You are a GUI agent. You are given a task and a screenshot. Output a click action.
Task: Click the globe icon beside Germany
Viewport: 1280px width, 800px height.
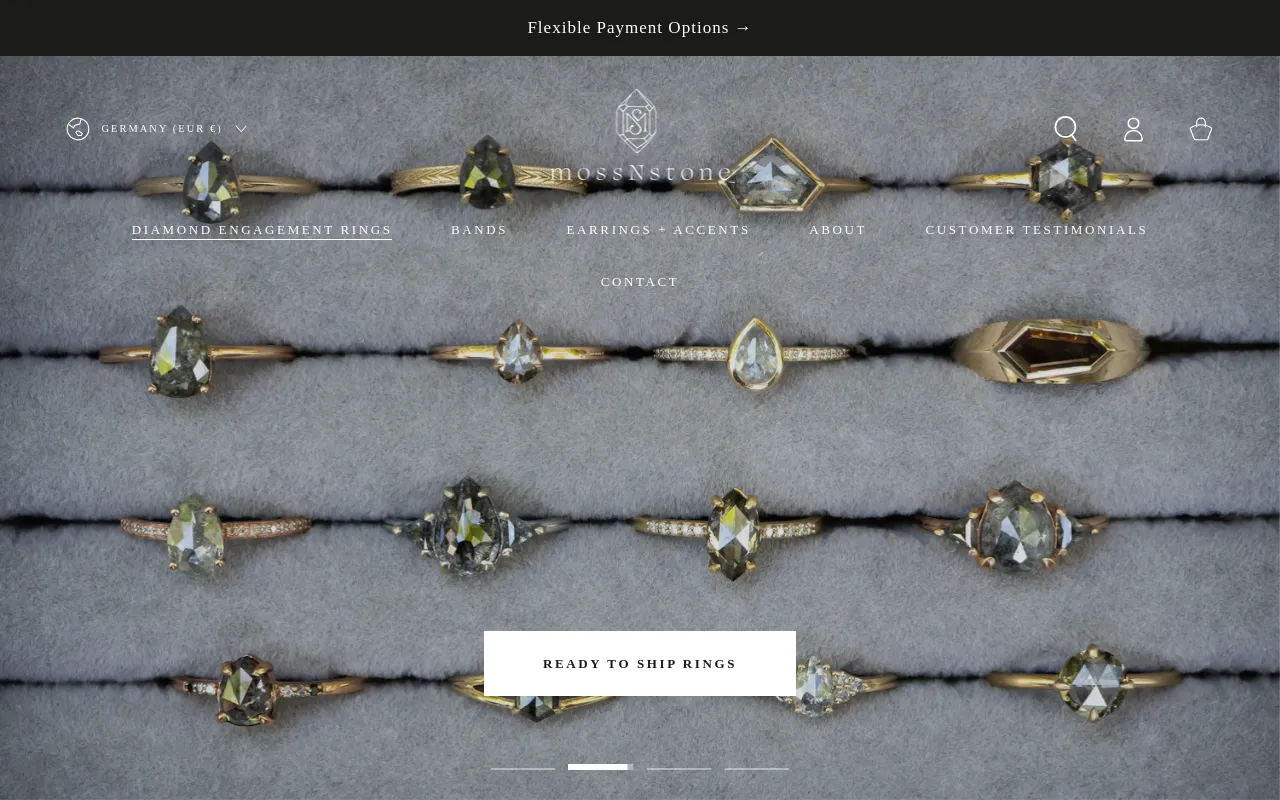click(x=78, y=129)
